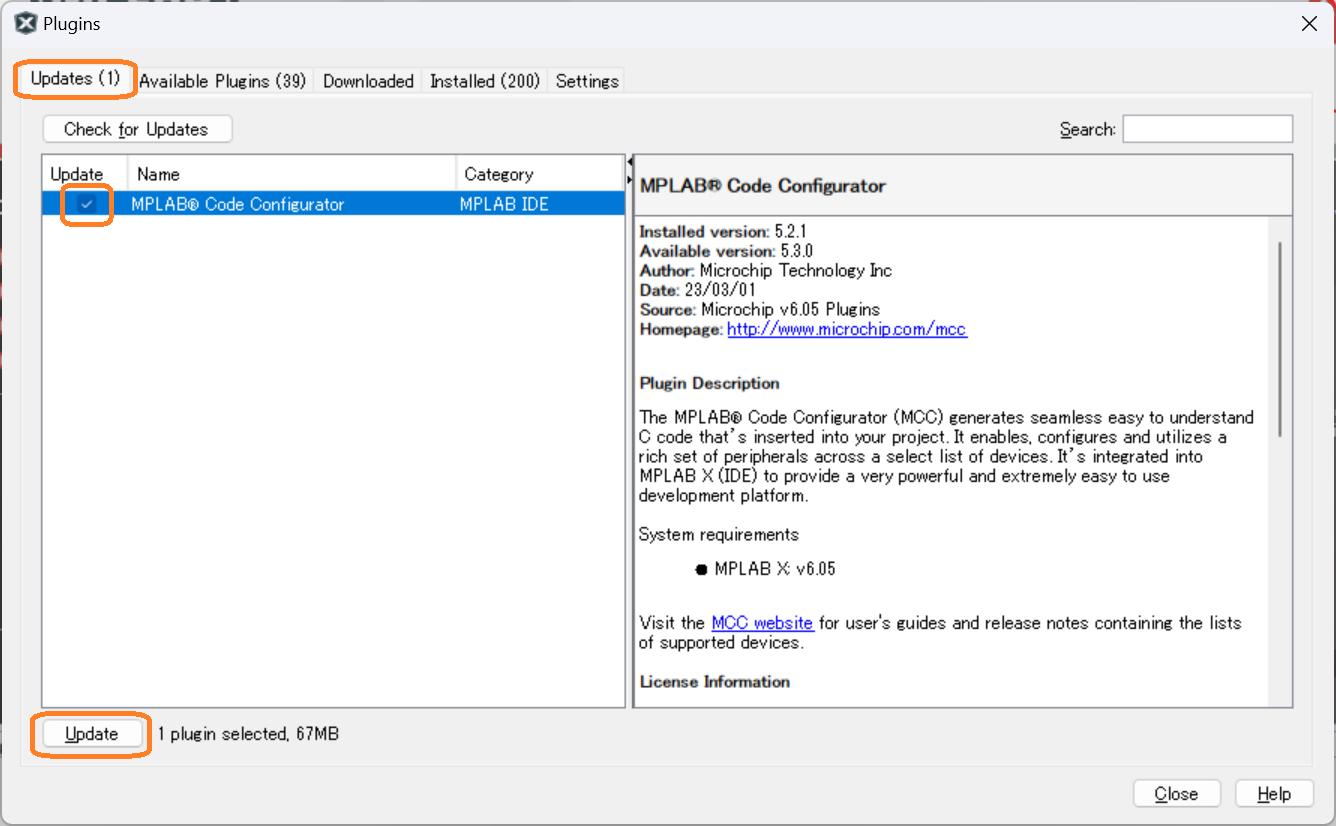Screen dimensions: 1336x826
Task: Click the description panel vertical scrollbar
Action: click(x=1280, y=338)
